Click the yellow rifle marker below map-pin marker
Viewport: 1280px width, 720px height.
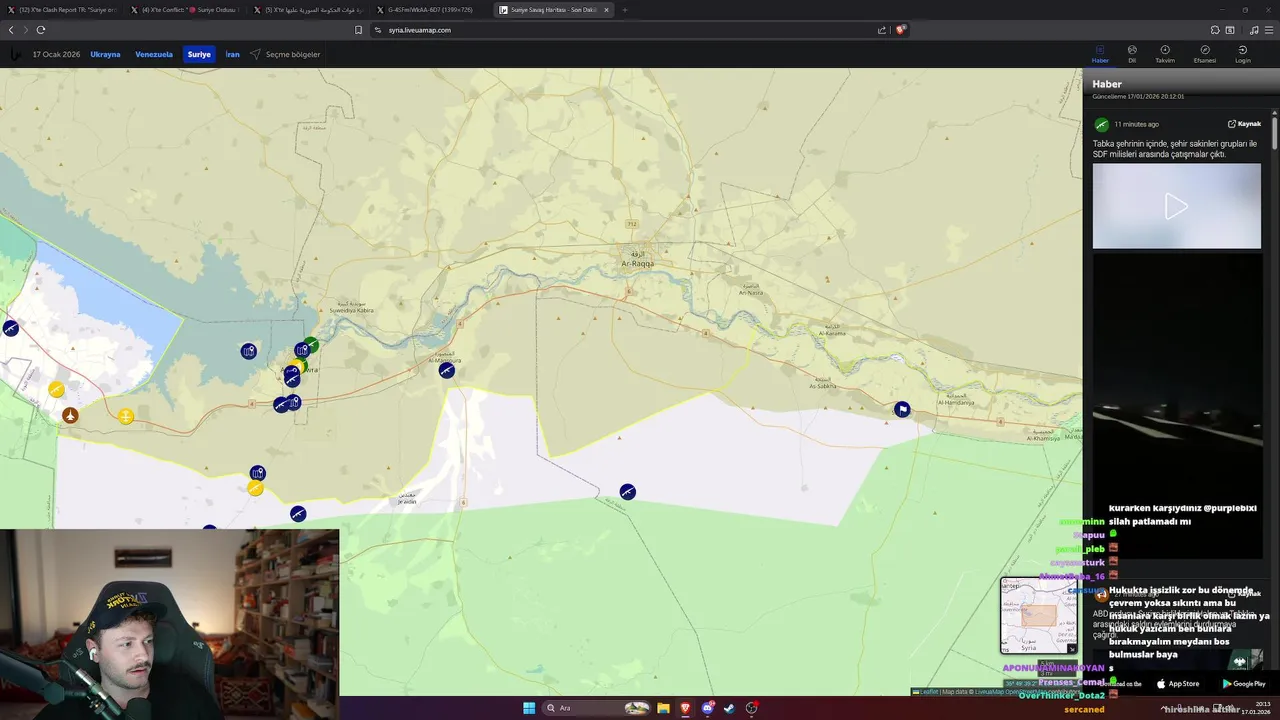coord(256,488)
